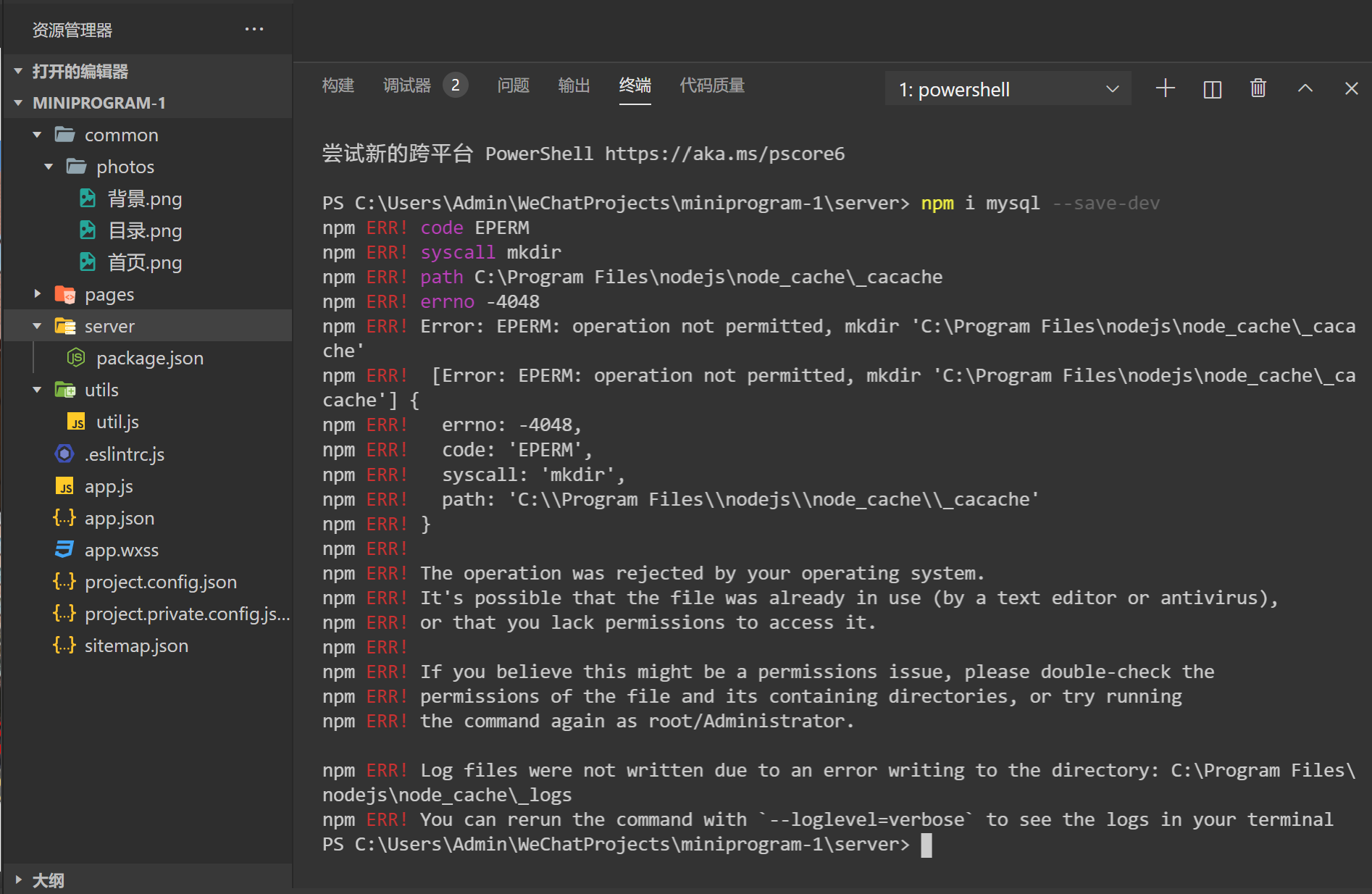Open the 目录.png file
The image size is (1372, 894).
pyautogui.click(x=145, y=230)
